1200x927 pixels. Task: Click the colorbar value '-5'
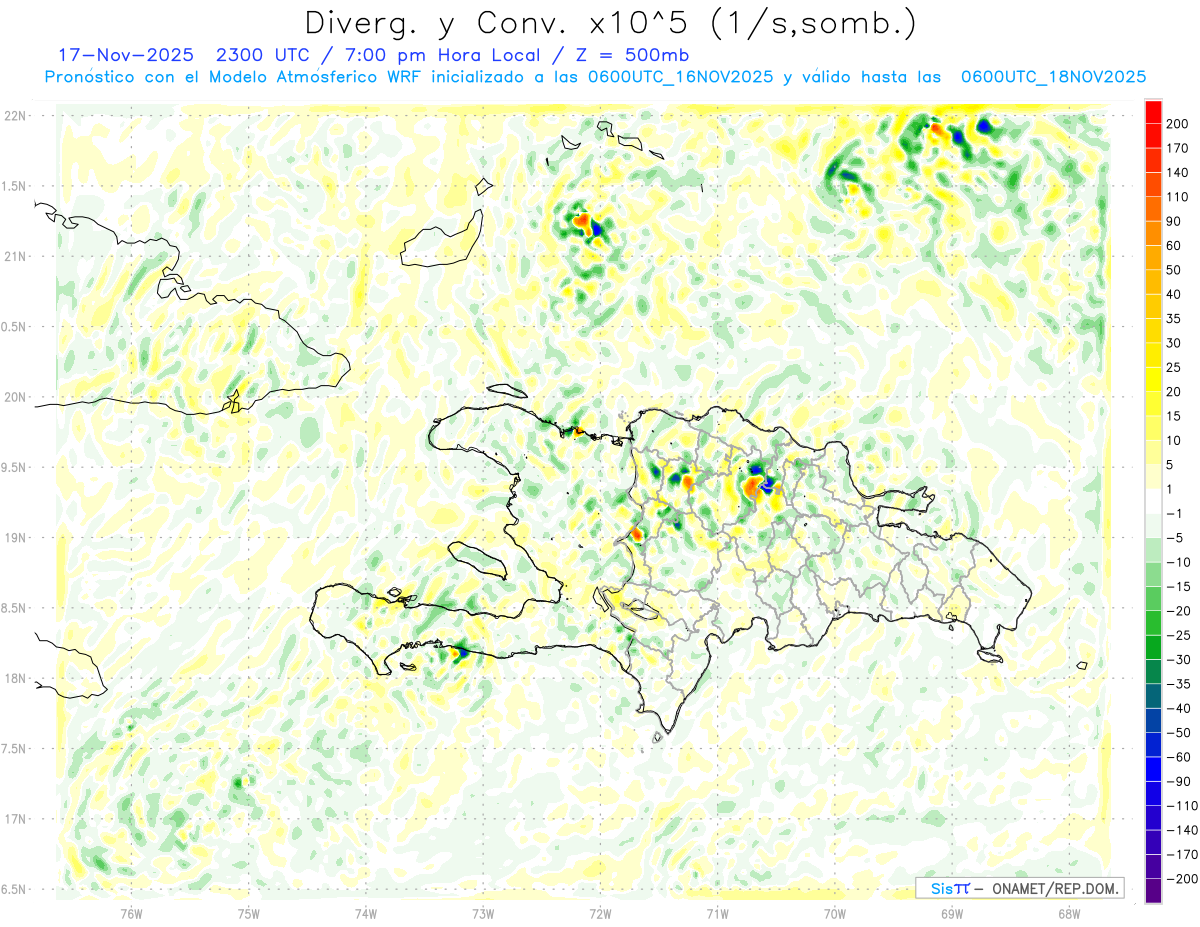click(1176, 537)
